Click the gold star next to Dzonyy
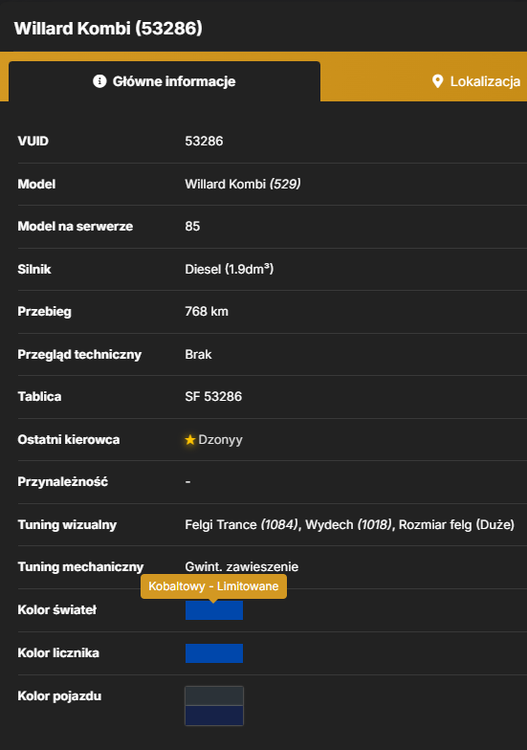The image size is (527, 750). coord(190,440)
